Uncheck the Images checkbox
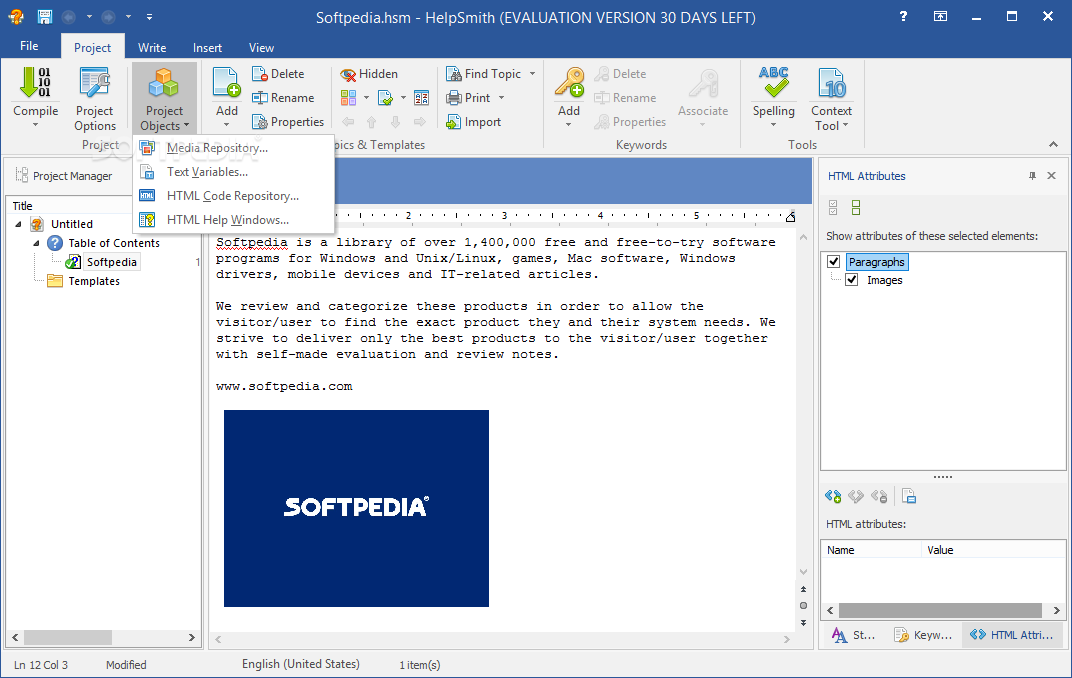Screen dimensions: 1072x678 [852, 280]
